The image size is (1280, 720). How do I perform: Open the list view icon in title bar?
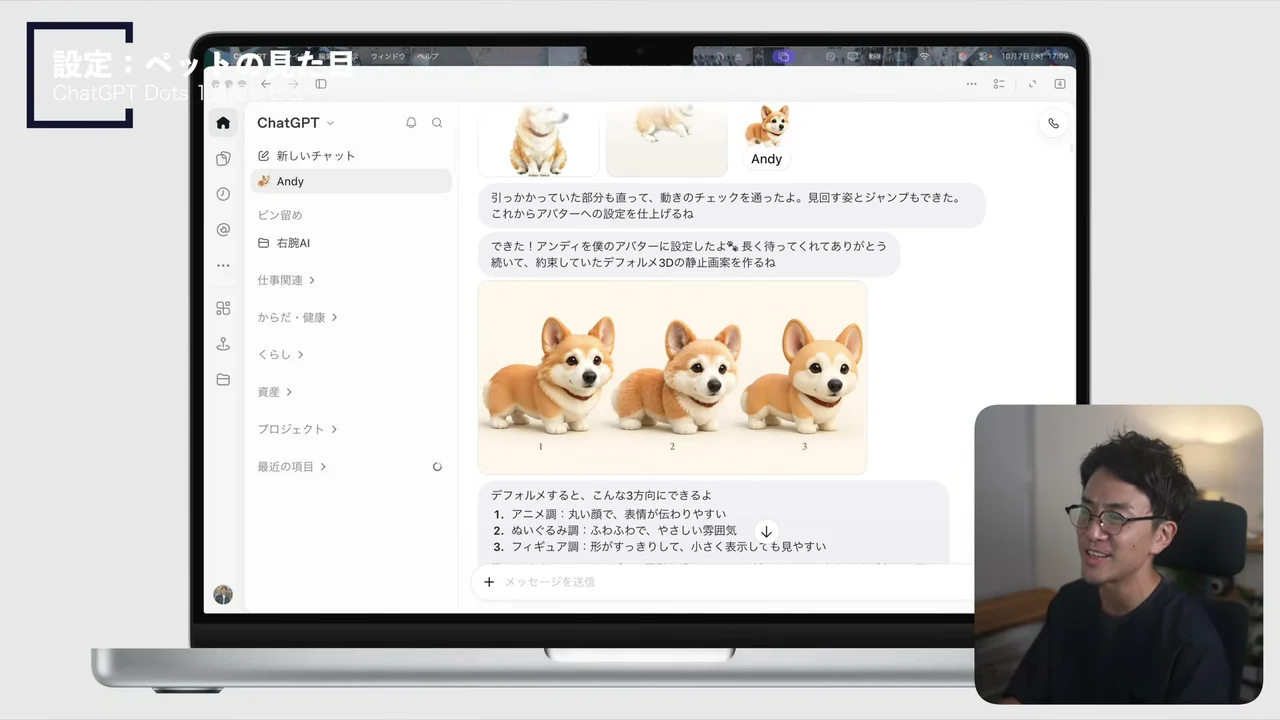tap(999, 84)
